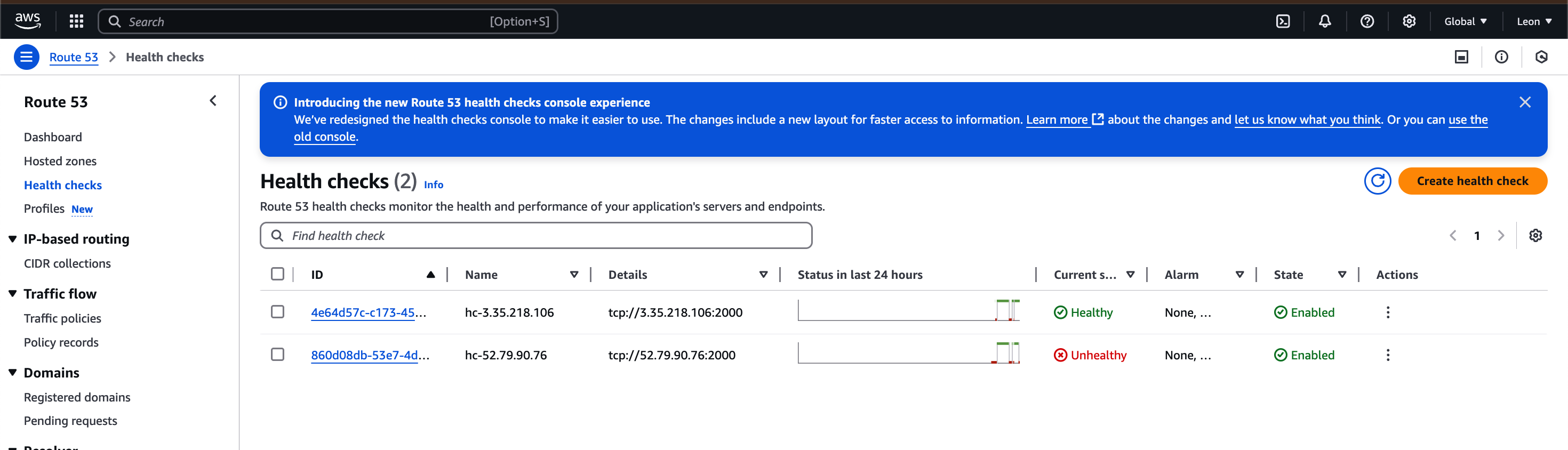The height and width of the screenshot is (450, 1568).
Task: Select Health checks in the sidebar
Action: [63, 186]
